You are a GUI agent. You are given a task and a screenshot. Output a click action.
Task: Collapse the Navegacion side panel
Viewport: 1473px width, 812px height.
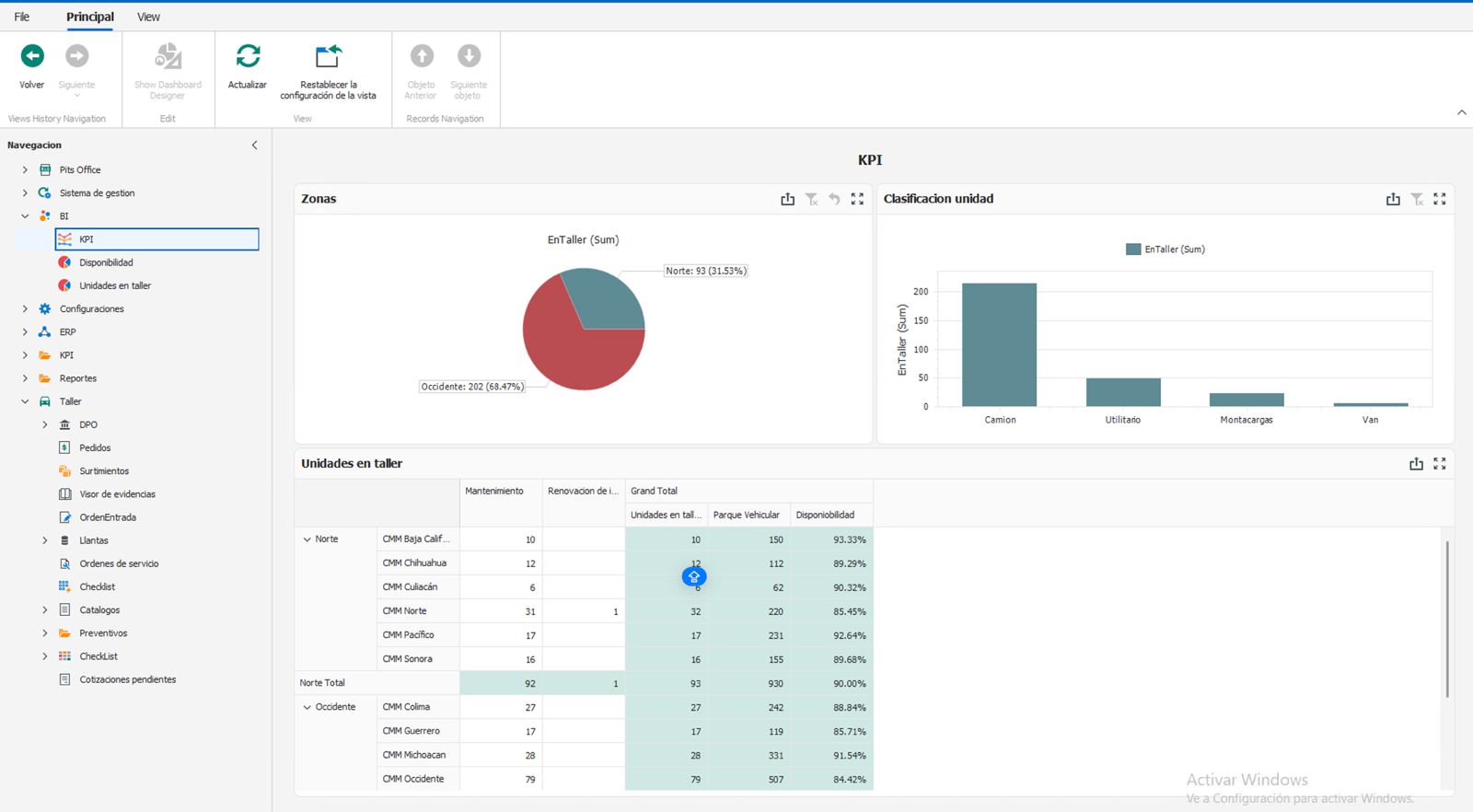(255, 145)
